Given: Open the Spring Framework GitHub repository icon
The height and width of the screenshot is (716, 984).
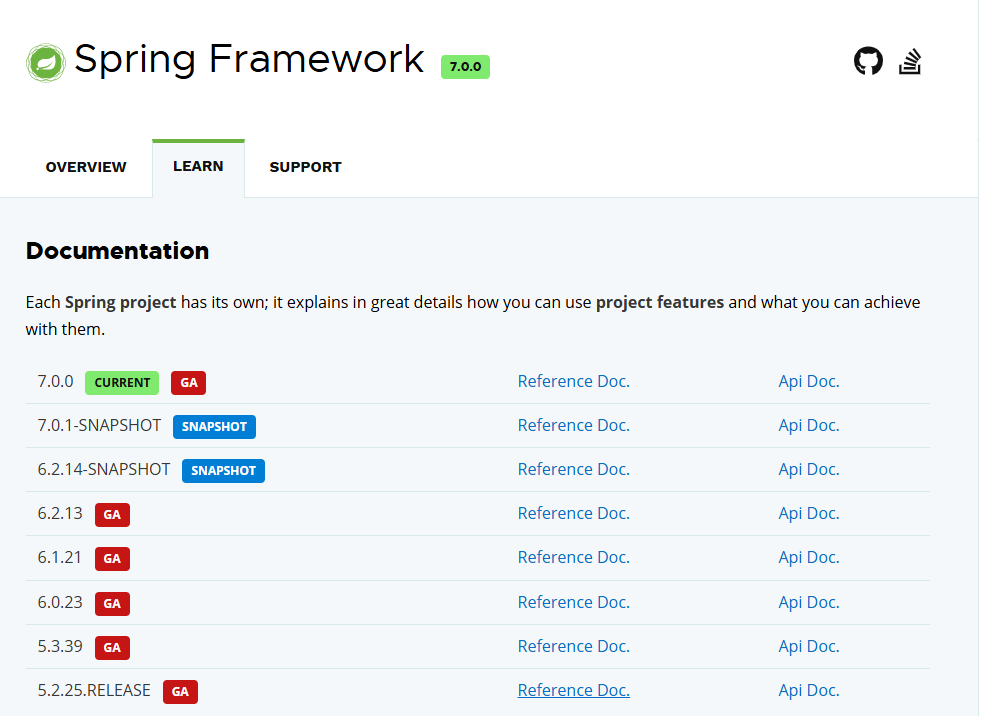Looking at the screenshot, I should tap(868, 61).
